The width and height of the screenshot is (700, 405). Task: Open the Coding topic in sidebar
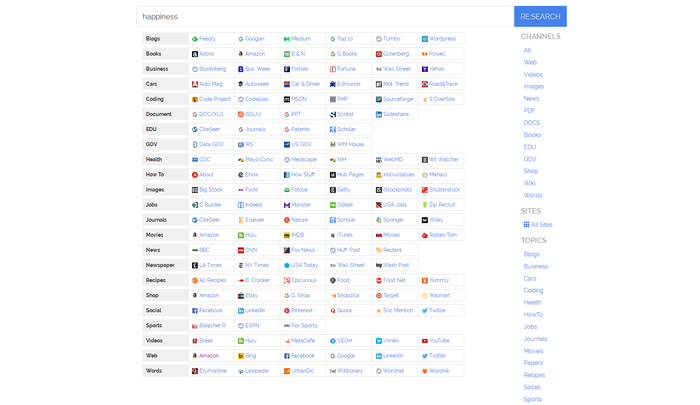click(533, 291)
